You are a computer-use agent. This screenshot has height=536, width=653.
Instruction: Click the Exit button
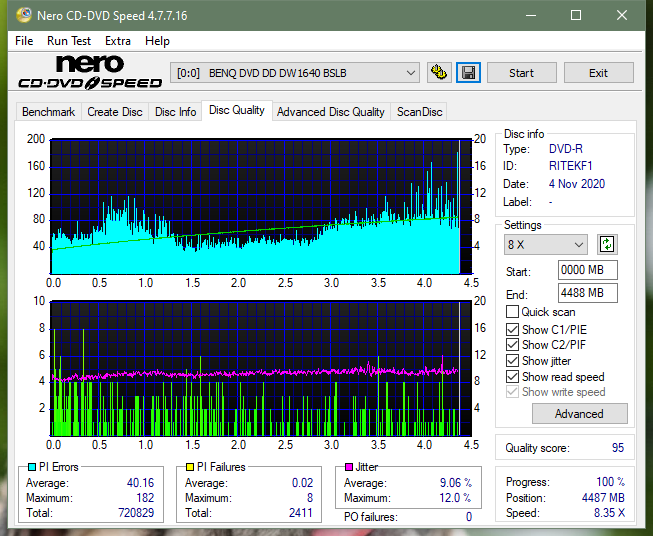tap(598, 73)
